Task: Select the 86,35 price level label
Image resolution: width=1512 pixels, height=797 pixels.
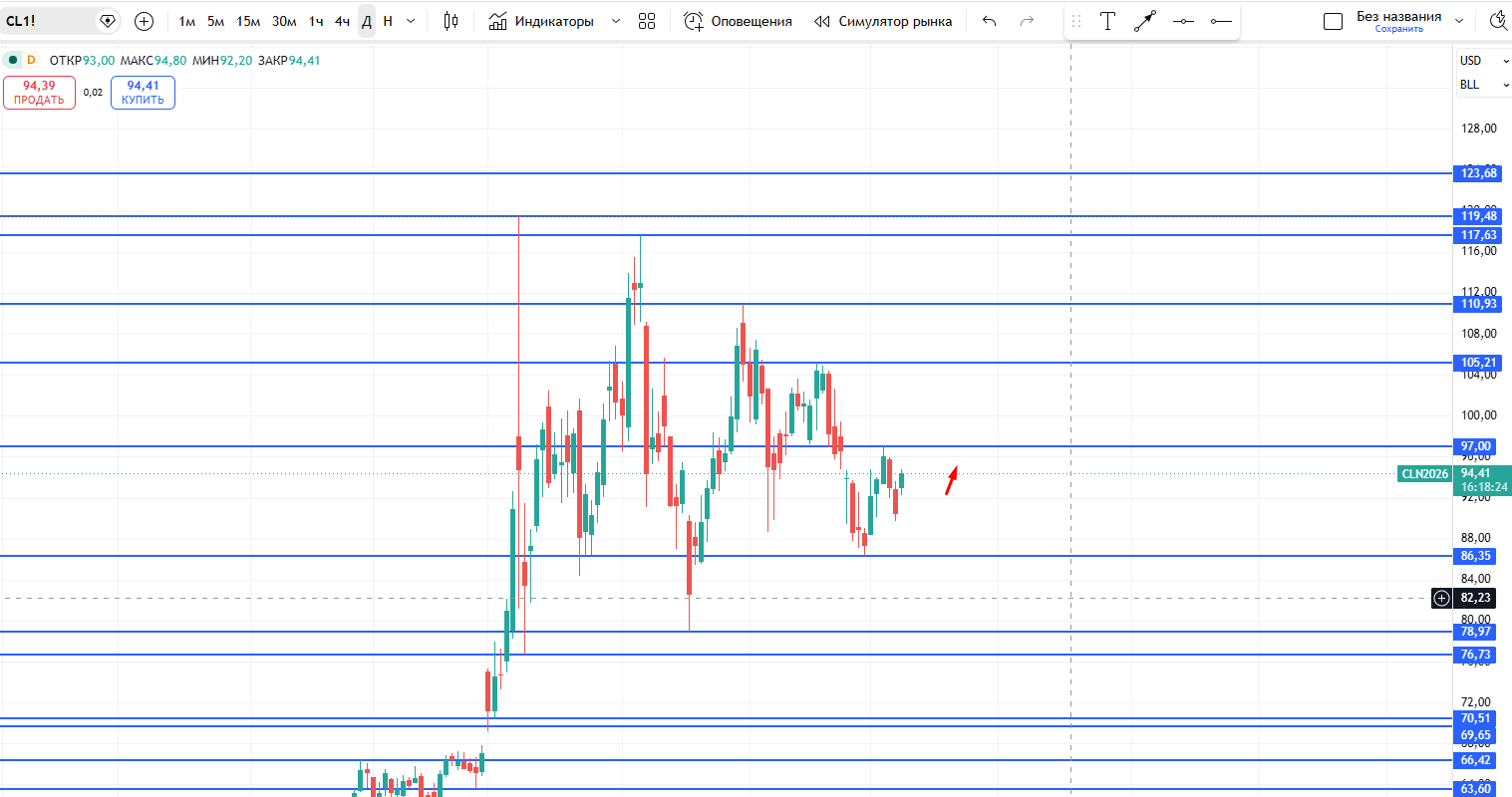Action: pyautogui.click(x=1474, y=556)
